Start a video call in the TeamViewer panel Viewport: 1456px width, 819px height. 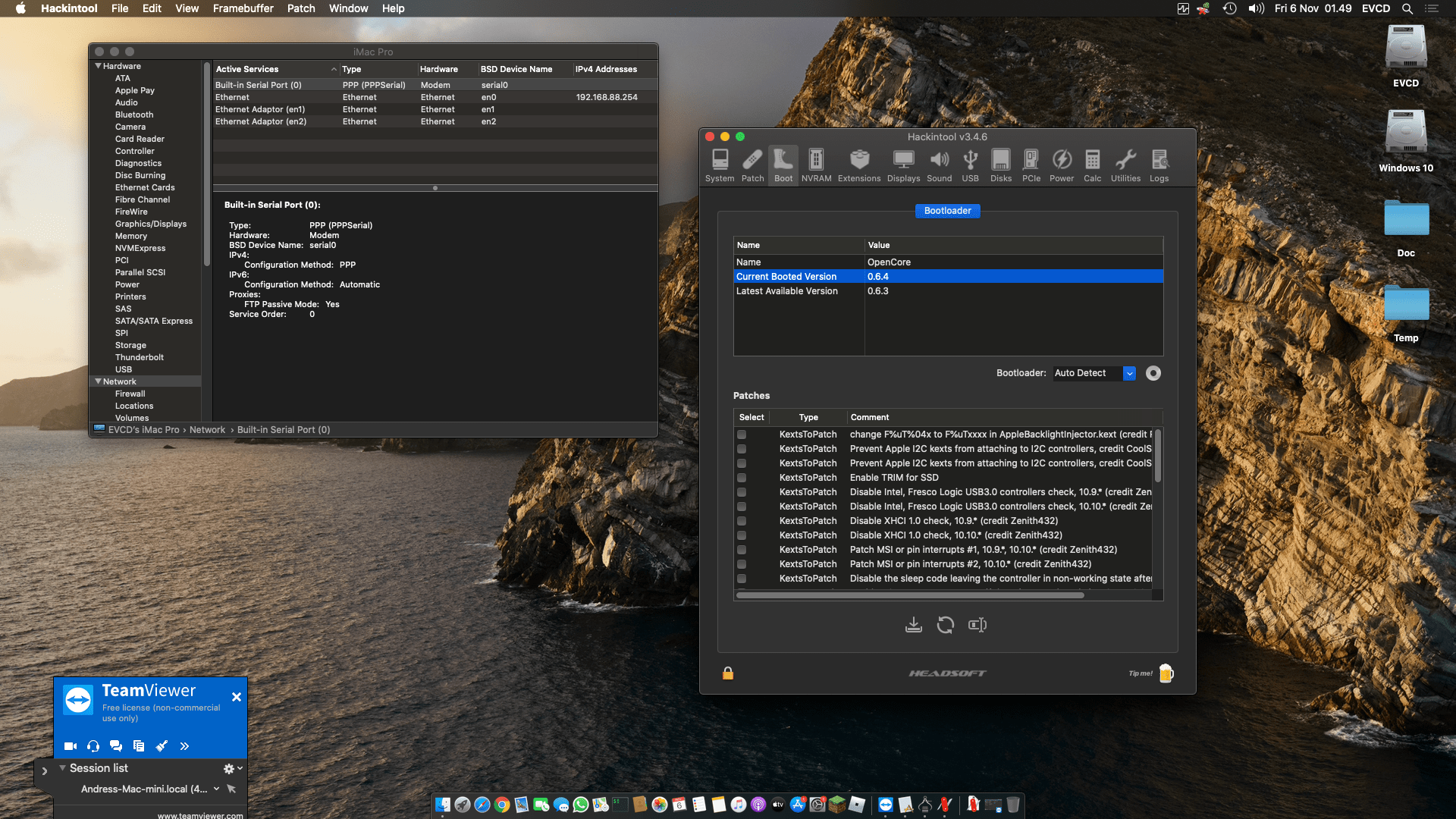pyautogui.click(x=71, y=746)
